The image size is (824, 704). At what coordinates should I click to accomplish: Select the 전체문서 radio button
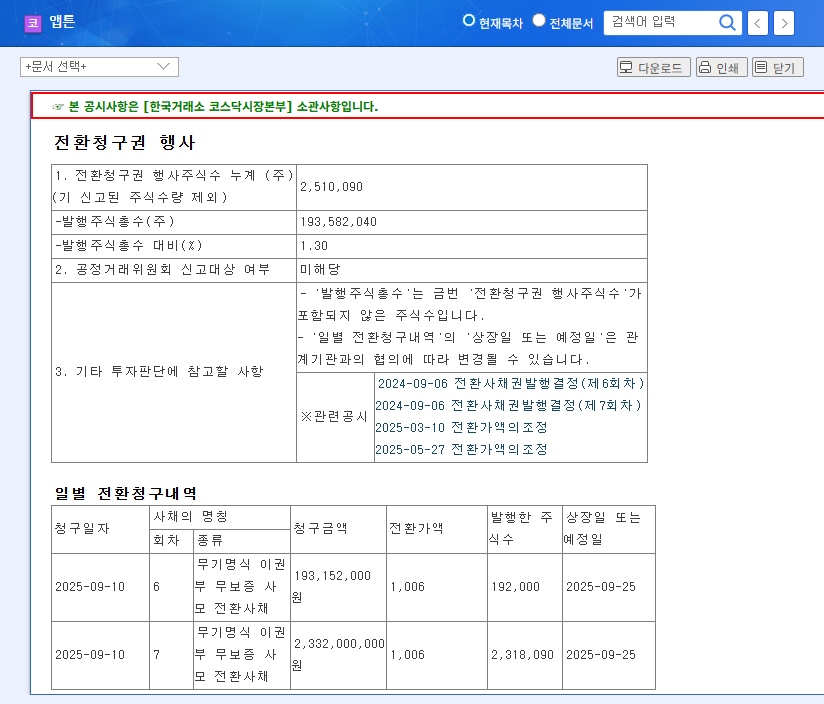539,20
